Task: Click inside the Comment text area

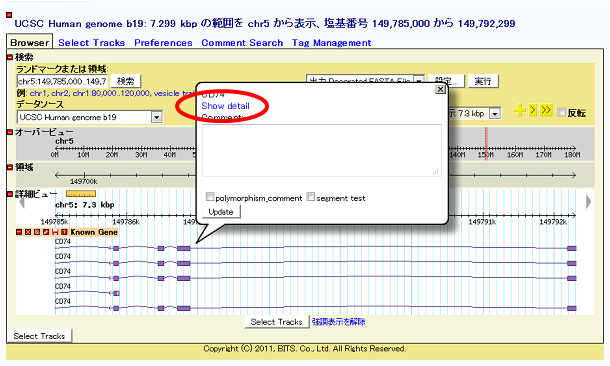Action: 322,151
